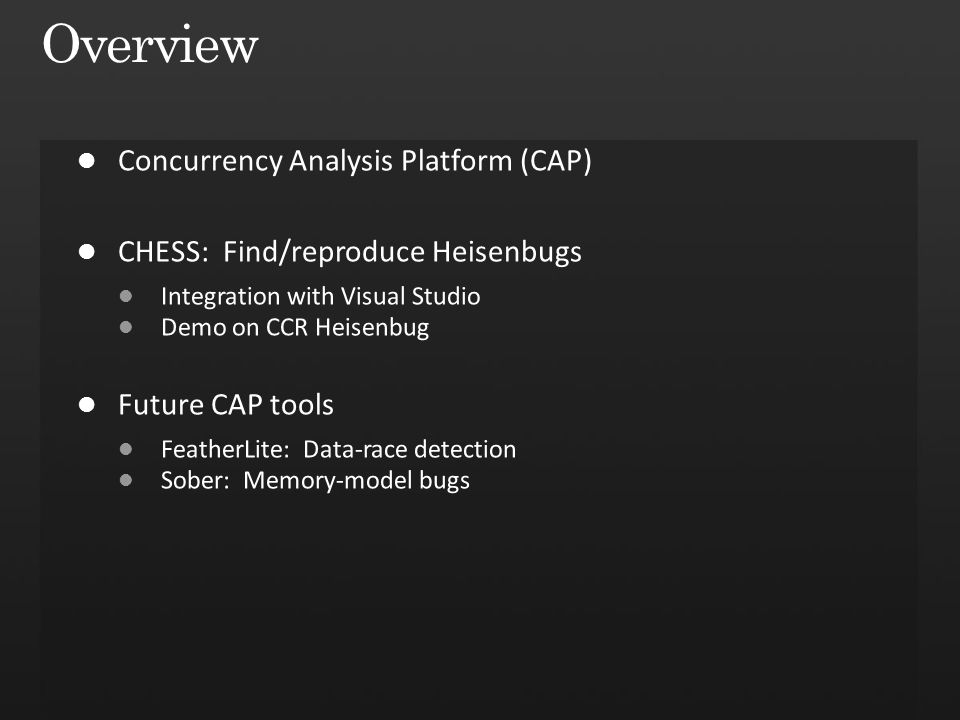Click the Integration with Visual Studio text
The image size is (960, 720).
[320, 297]
